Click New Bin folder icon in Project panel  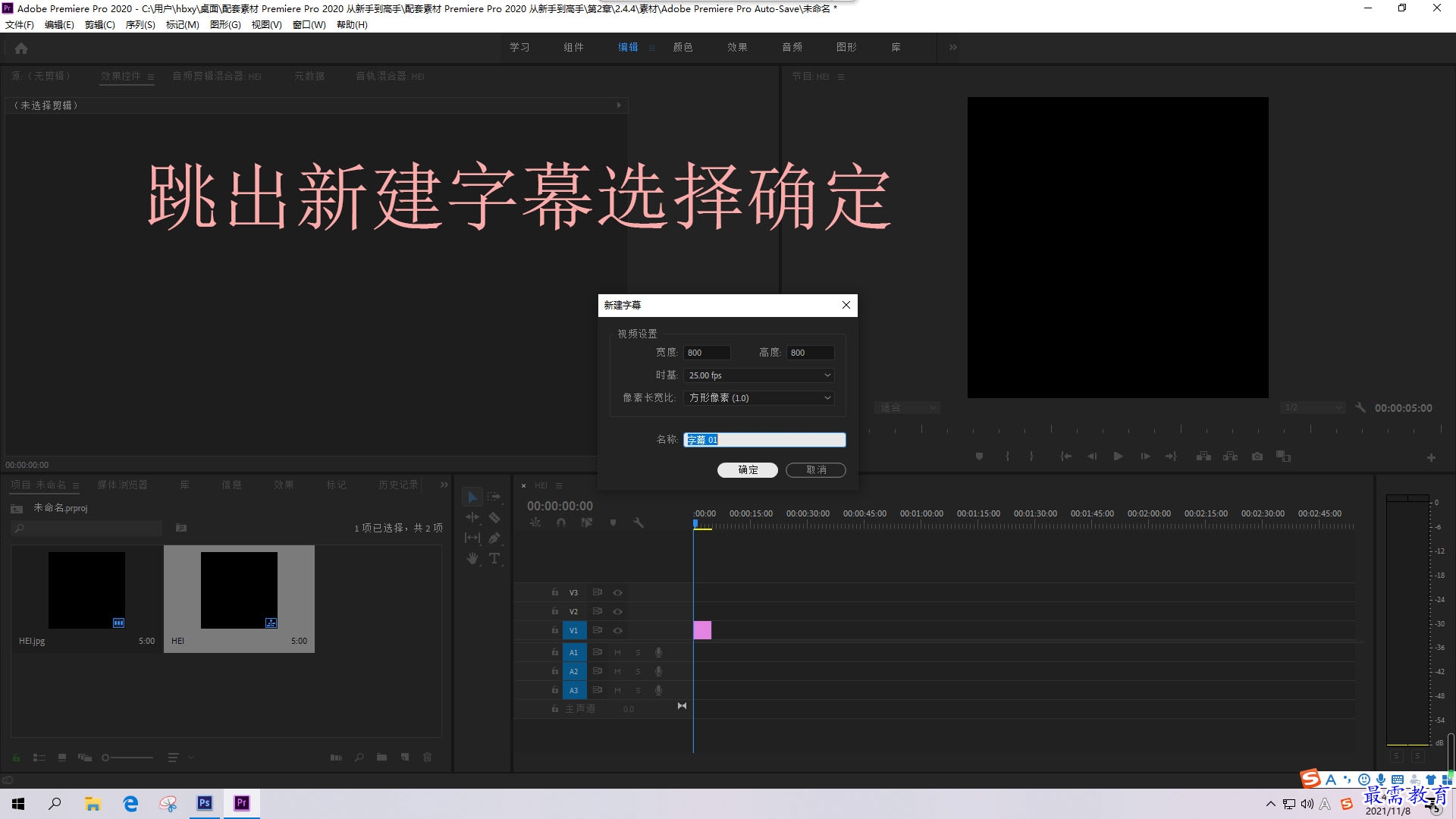pos(381,757)
